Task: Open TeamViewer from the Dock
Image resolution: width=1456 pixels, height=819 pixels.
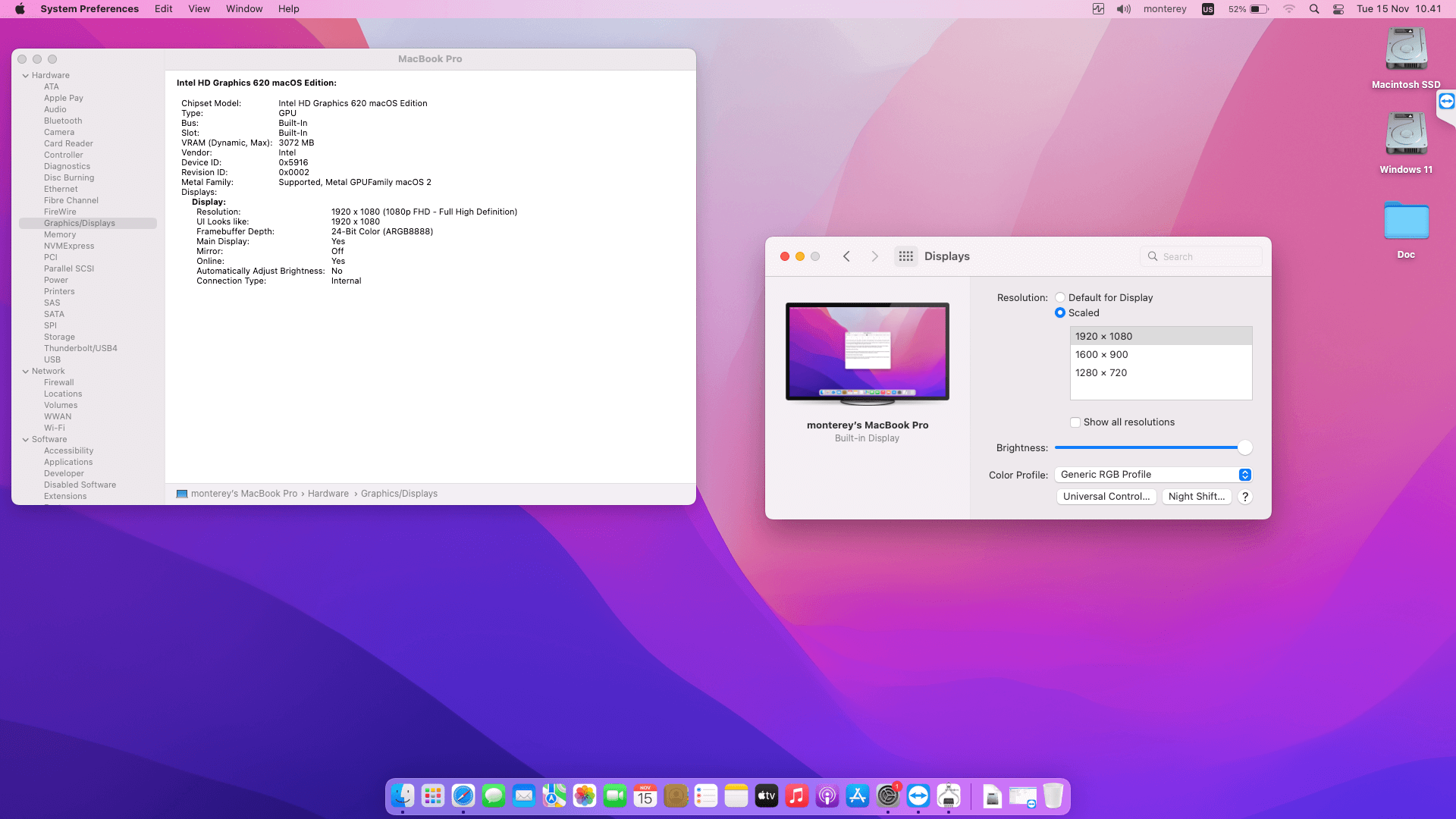Action: [918, 795]
